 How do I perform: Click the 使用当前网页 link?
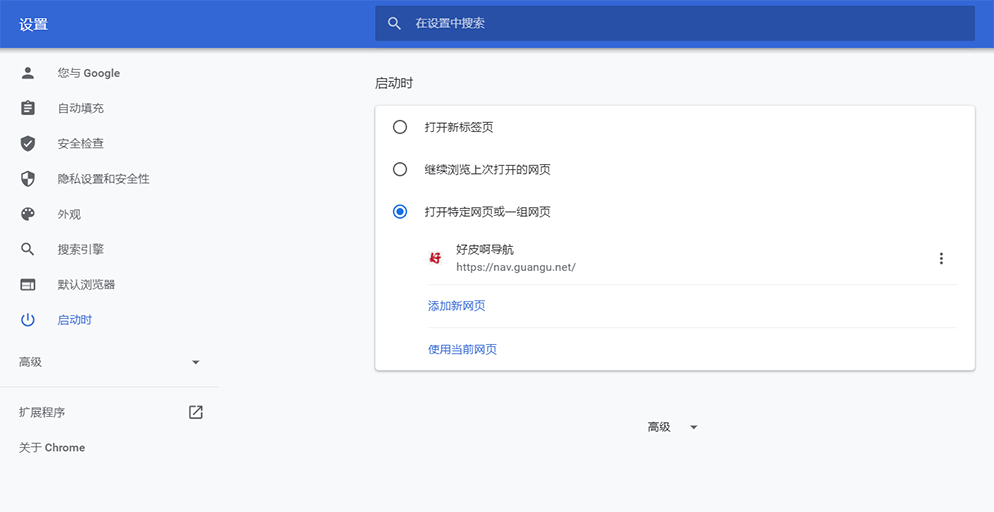[462, 349]
